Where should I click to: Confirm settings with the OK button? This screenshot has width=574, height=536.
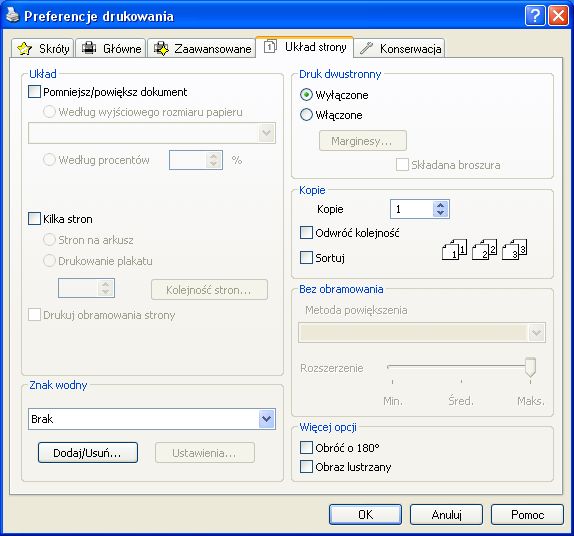(x=365, y=514)
